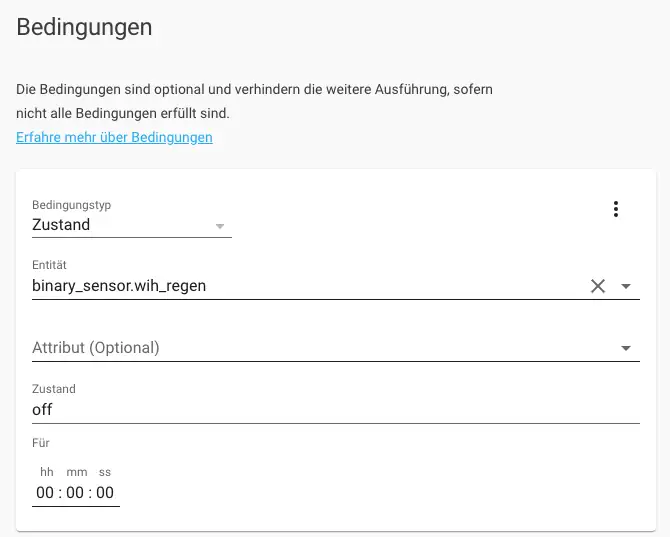Clear the binary_sensor.wih_regen entity selection
Viewport: 670px width, 537px height.
pyautogui.click(x=598, y=286)
